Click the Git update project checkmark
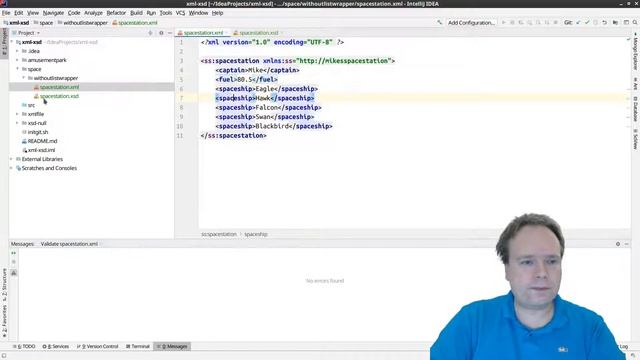The width and height of the screenshot is (640, 360). pyautogui.click(x=578, y=22)
